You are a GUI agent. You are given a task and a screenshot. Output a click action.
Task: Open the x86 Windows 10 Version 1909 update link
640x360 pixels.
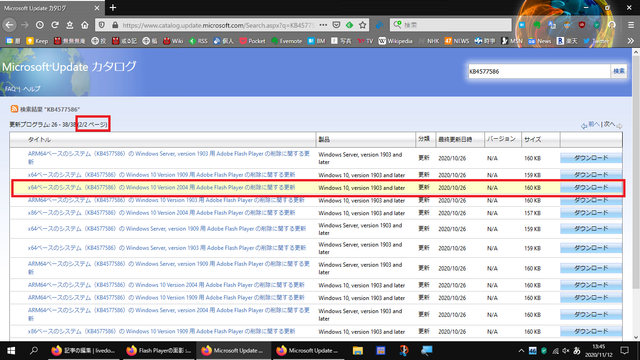click(x=161, y=331)
